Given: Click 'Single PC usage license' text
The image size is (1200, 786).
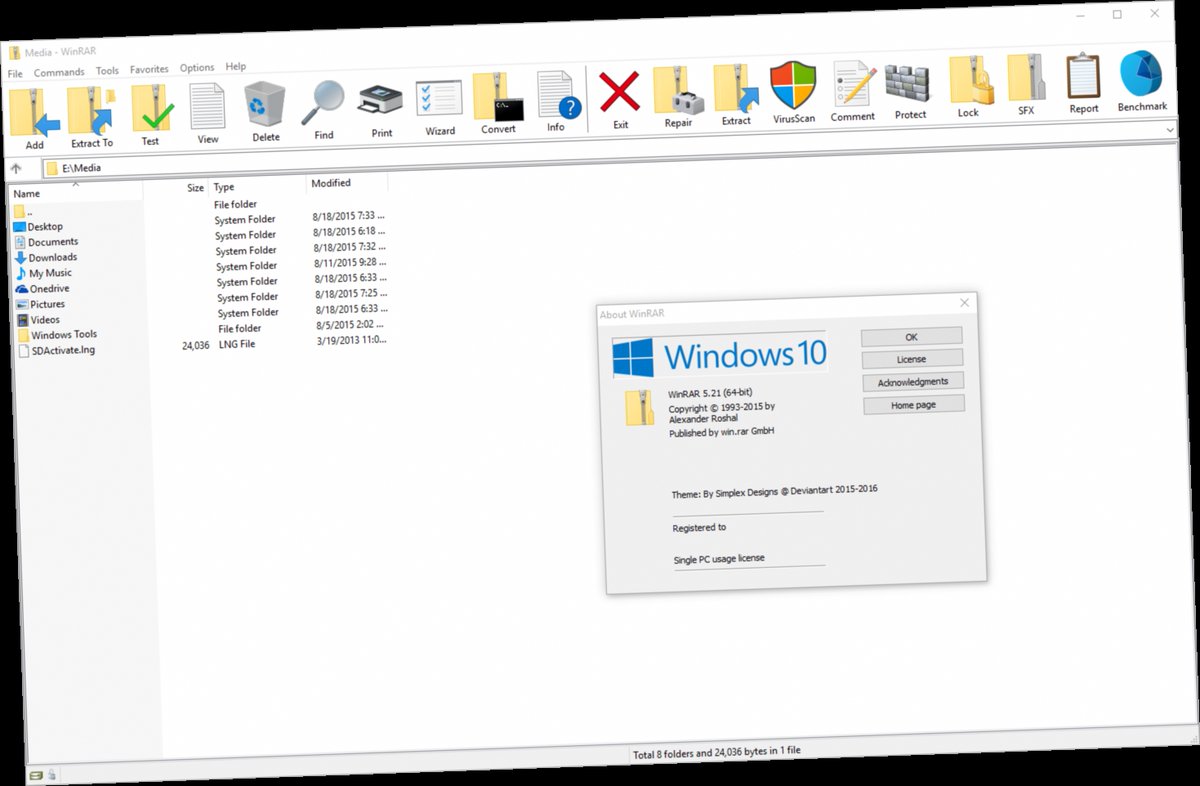Looking at the screenshot, I should pyautogui.click(x=719, y=559).
